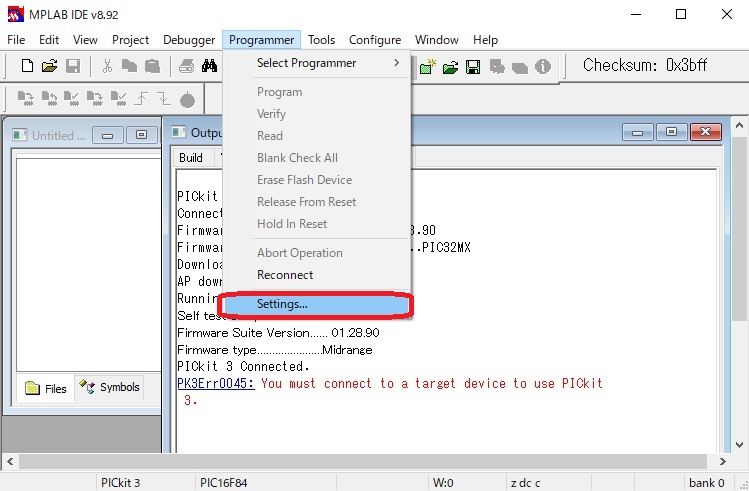Image resolution: width=749 pixels, height=491 pixels.
Task: Click the second Verify check icon
Action: pyautogui.click(x=118, y=98)
